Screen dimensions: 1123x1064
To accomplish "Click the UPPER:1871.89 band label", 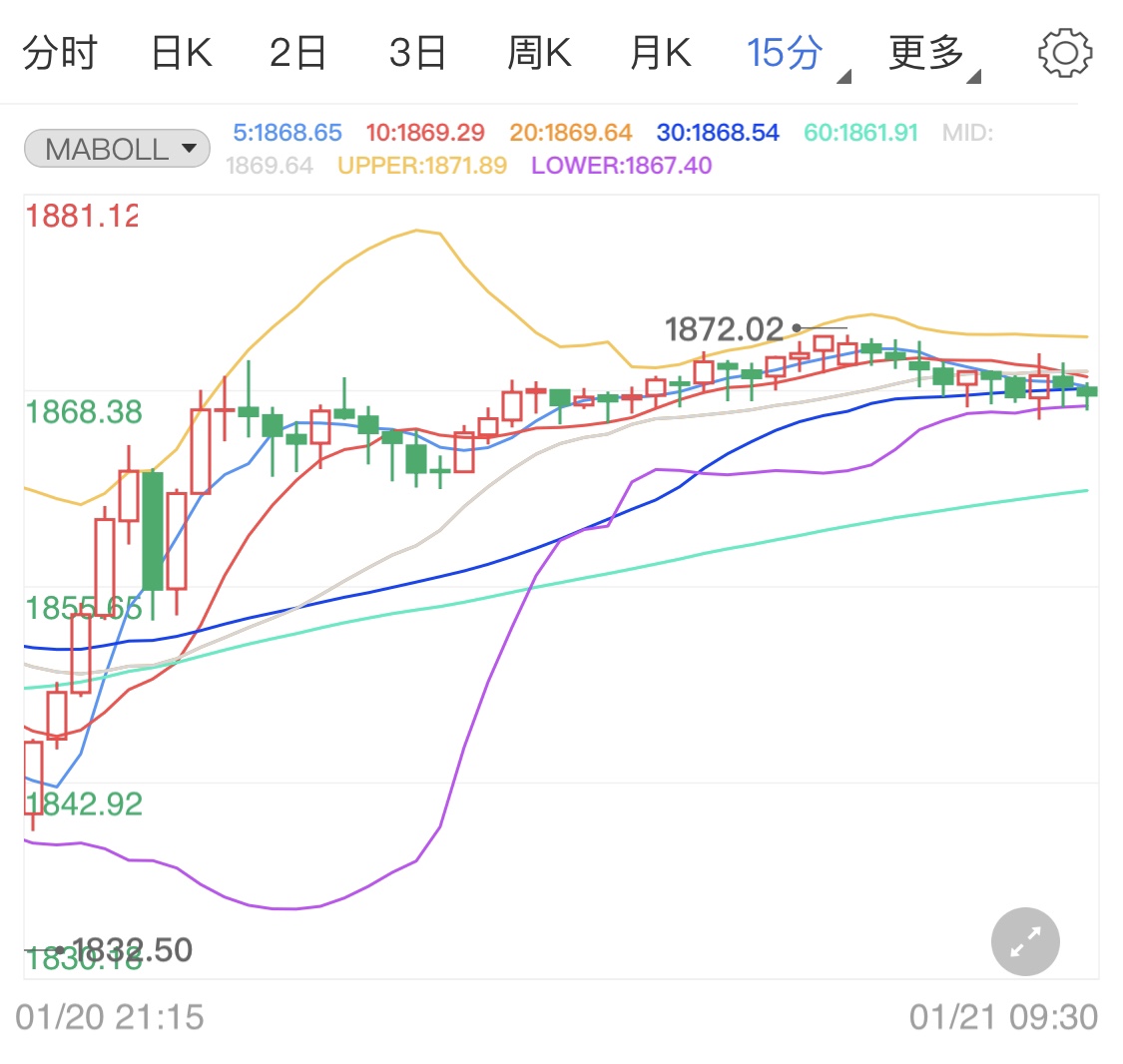I will click(x=422, y=166).
